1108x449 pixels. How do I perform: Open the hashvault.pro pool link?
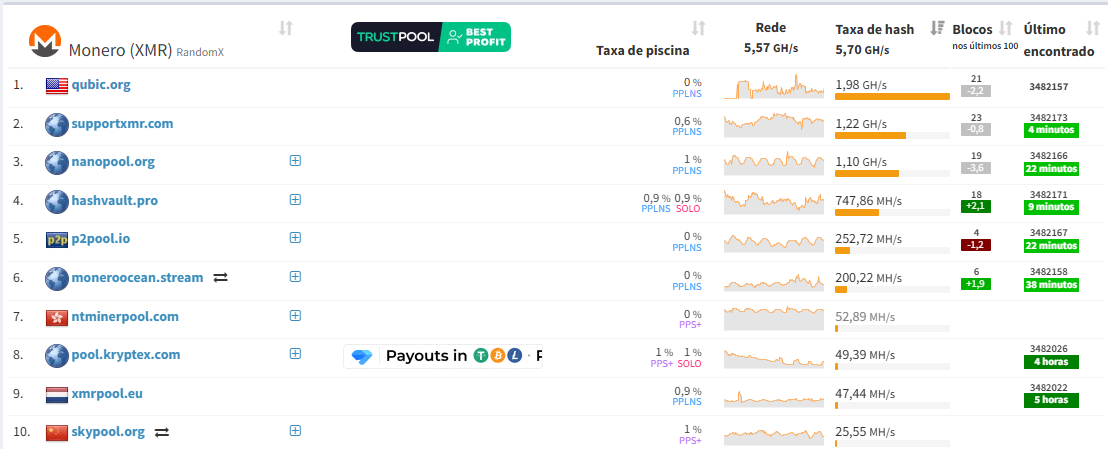coord(114,201)
